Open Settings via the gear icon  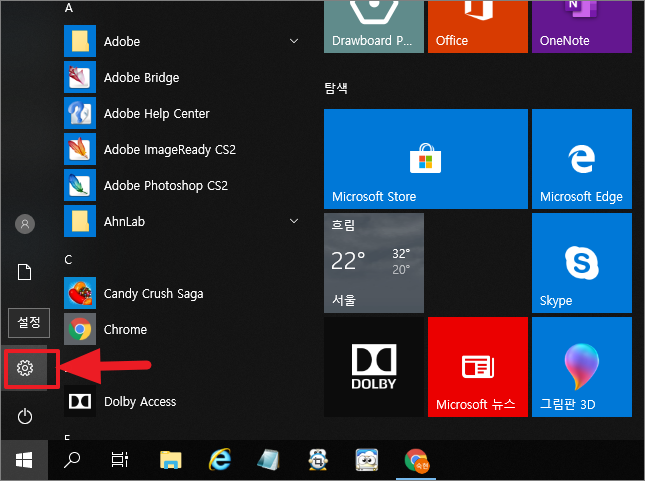[25, 367]
